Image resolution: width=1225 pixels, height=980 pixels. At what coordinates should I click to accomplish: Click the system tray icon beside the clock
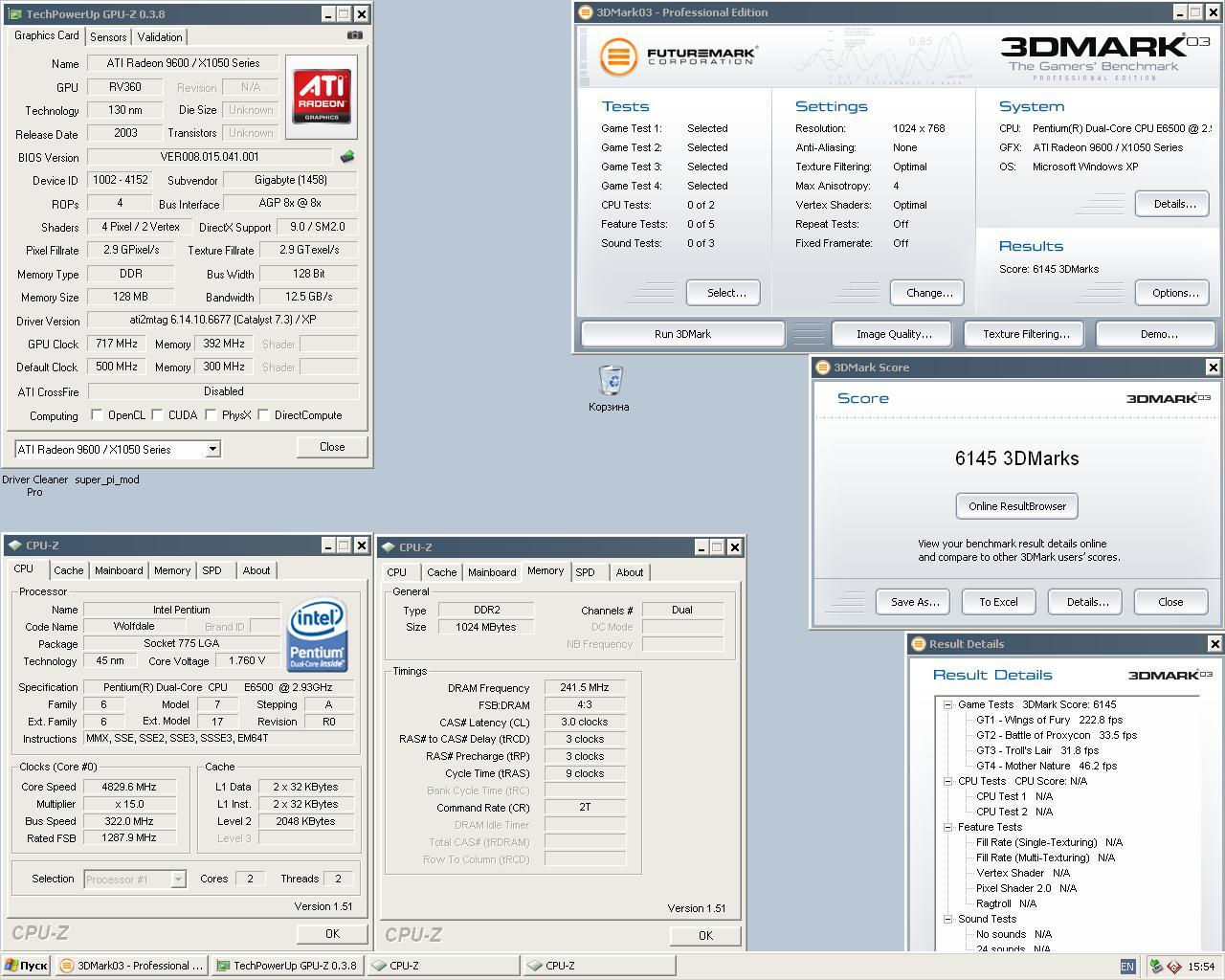point(1173,967)
